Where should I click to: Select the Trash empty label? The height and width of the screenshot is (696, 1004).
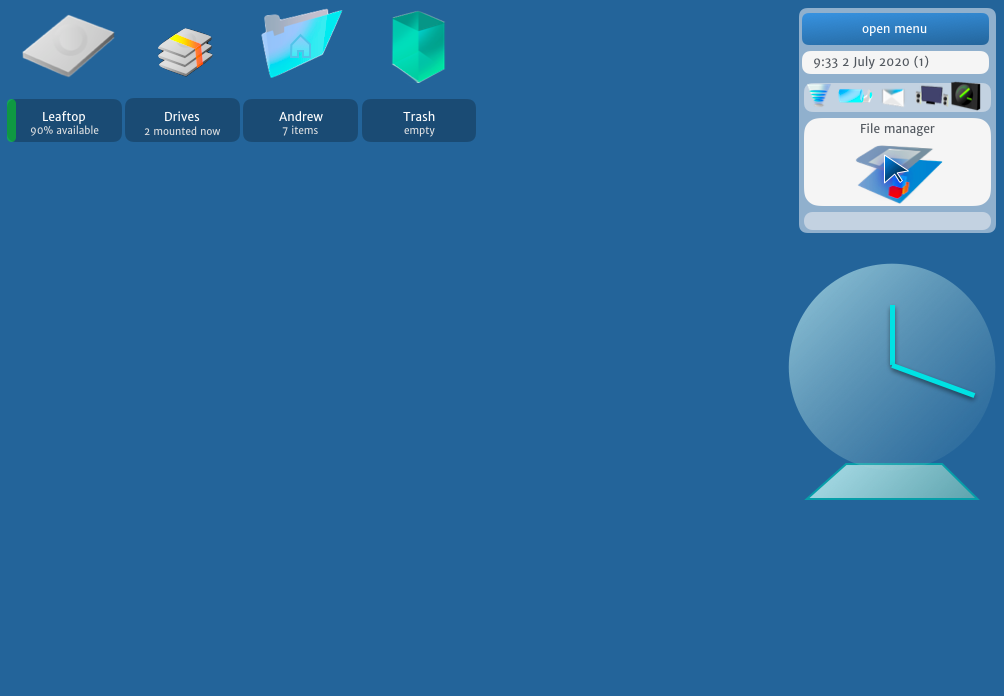click(x=419, y=120)
